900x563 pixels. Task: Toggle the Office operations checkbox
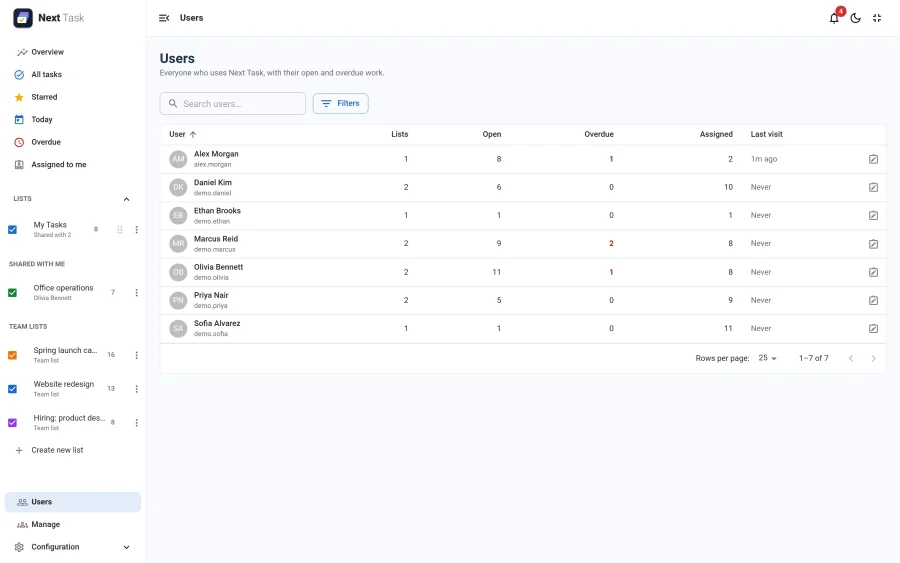[12, 293]
